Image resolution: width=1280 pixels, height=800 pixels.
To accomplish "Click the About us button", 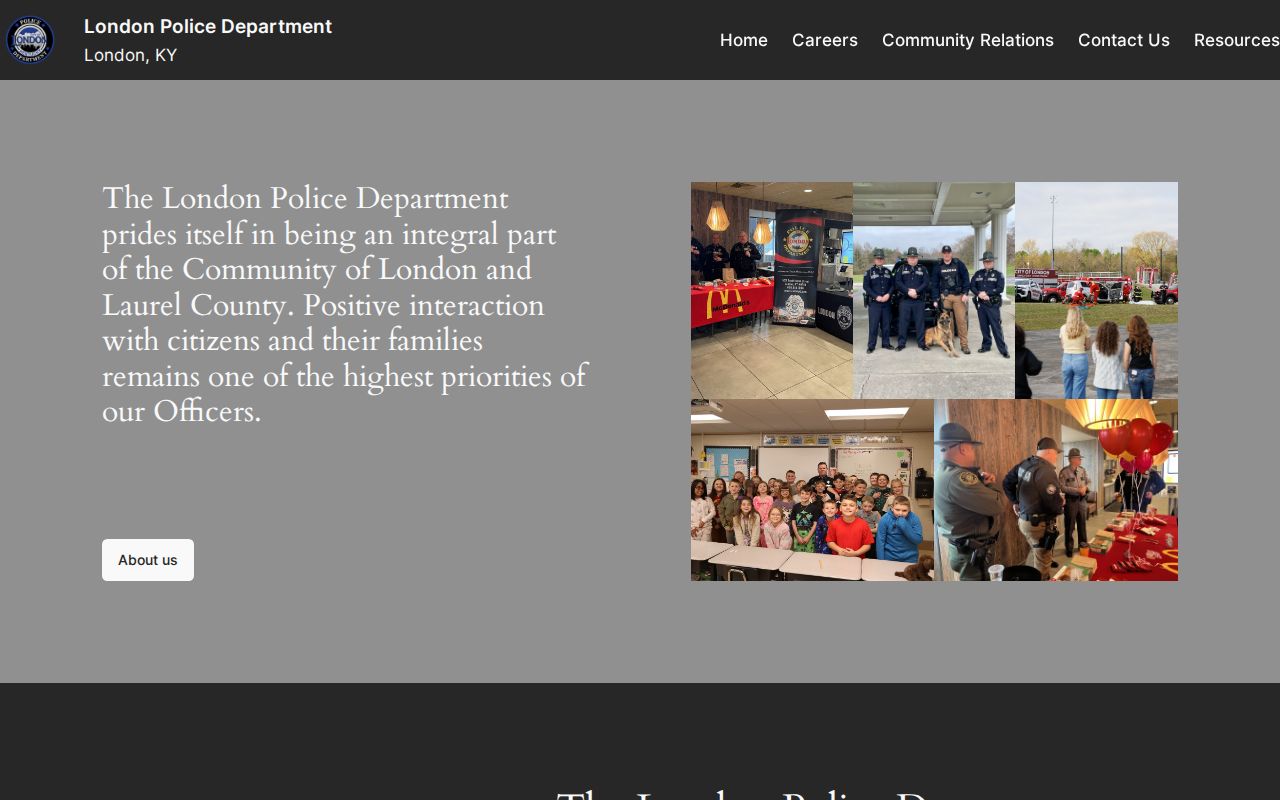I will click(x=148, y=560).
